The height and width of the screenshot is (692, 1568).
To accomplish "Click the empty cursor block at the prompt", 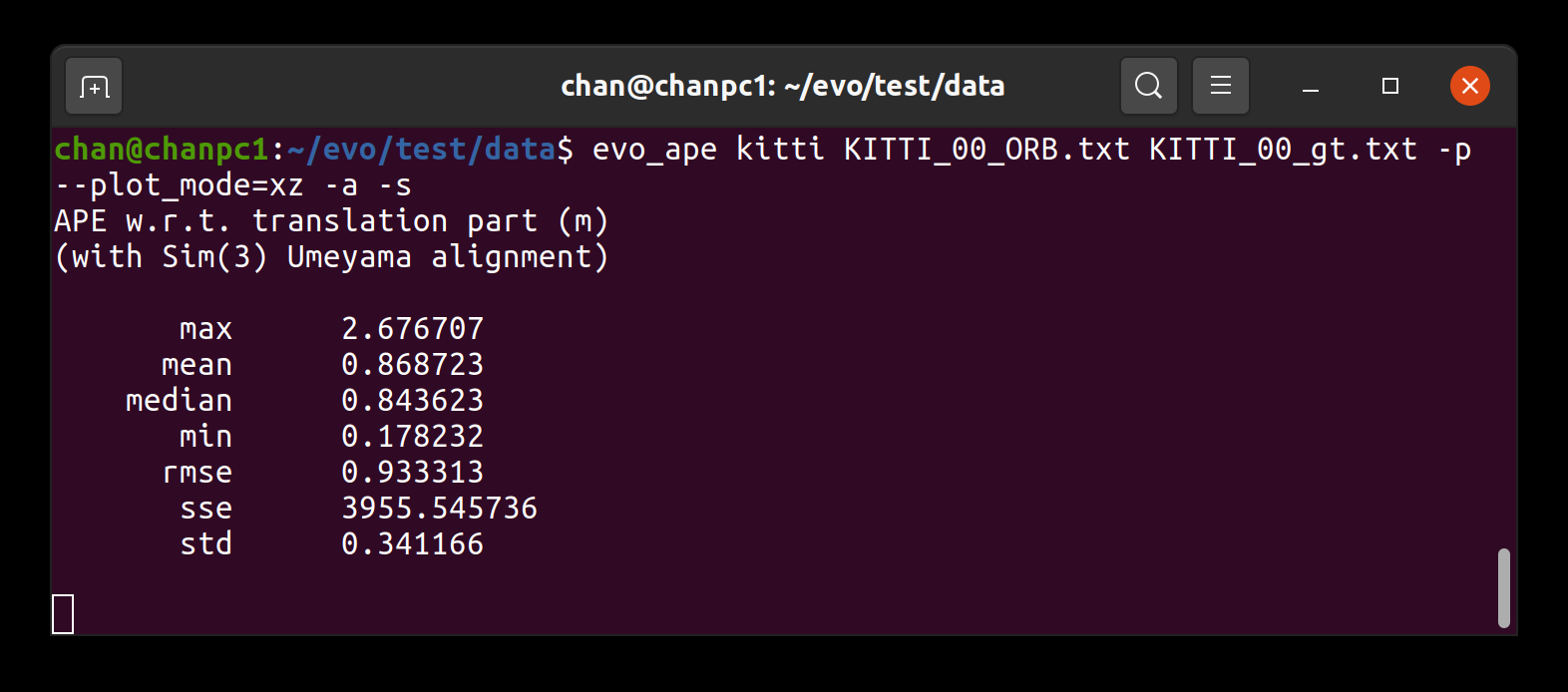I will click(x=63, y=614).
